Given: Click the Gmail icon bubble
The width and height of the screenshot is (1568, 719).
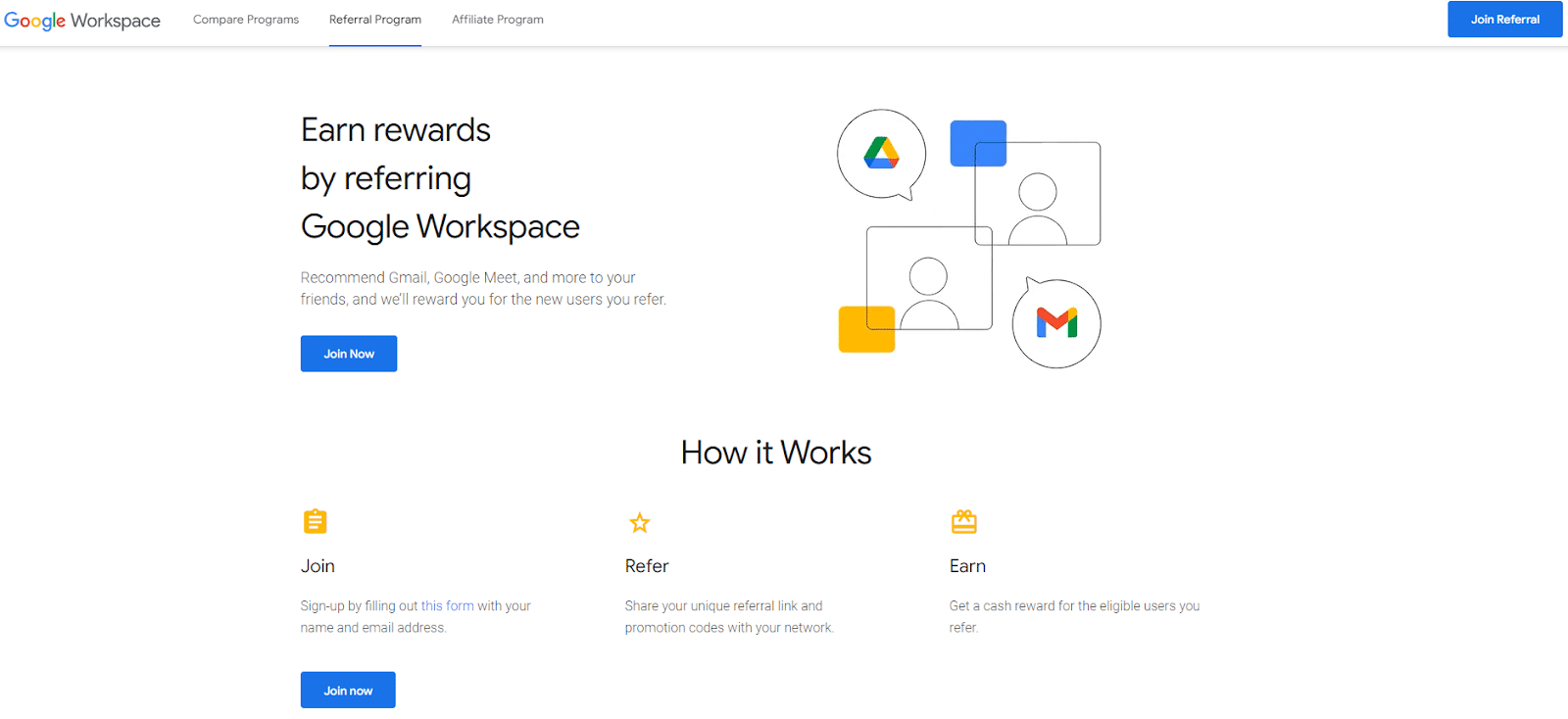Looking at the screenshot, I should tap(1056, 323).
